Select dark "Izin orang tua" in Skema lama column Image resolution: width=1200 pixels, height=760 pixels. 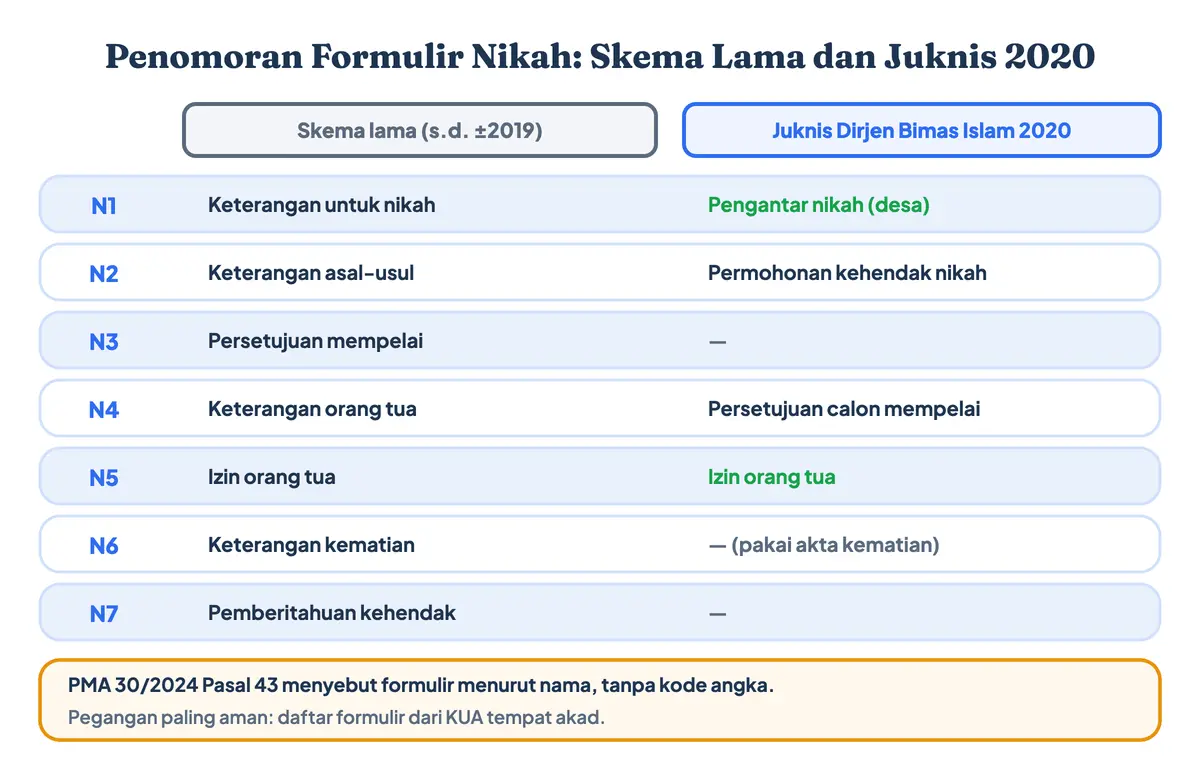tap(272, 477)
